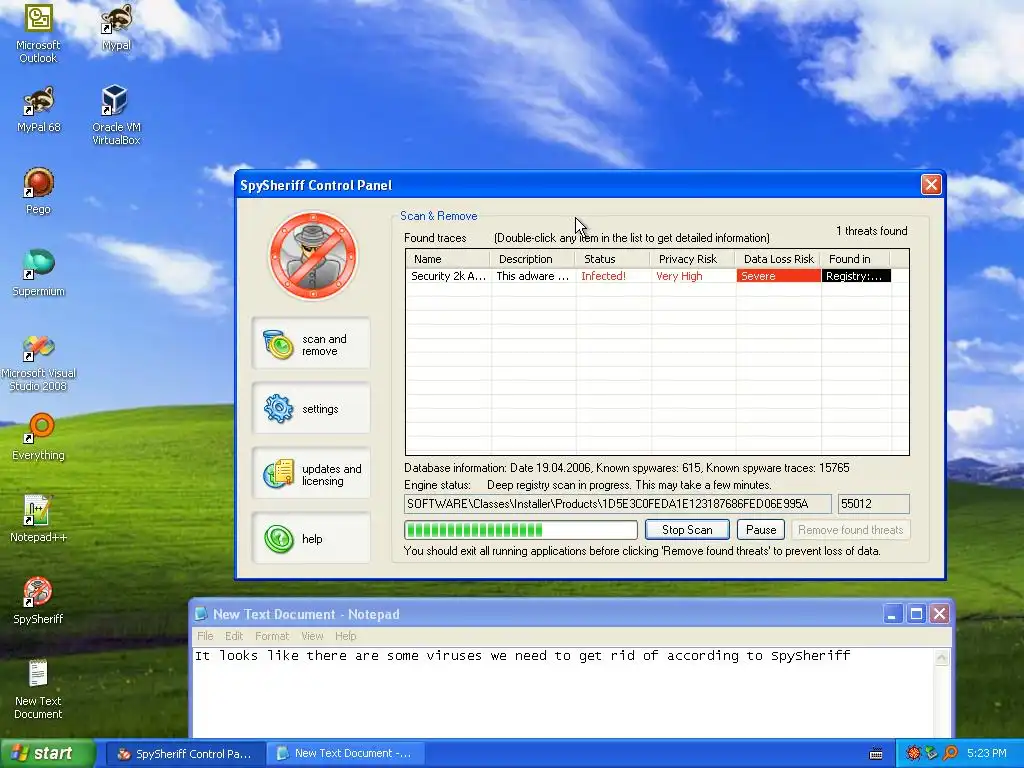Image resolution: width=1024 pixels, height=768 pixels.
Task: Close the SpySheriff Control Panel window
Action: pyautogui.click(x=931, y=185)
